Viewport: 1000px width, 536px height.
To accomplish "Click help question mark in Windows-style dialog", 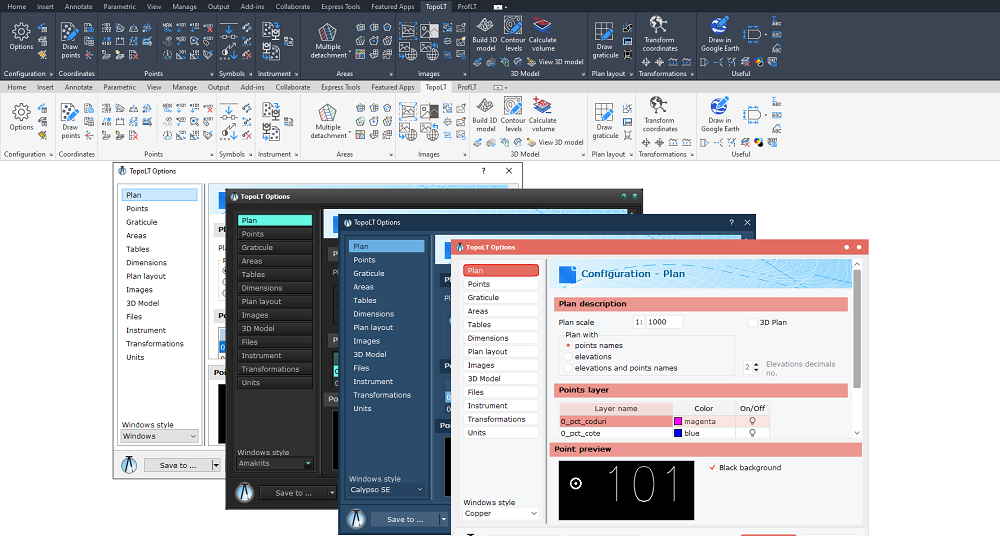I will (483, 171).
